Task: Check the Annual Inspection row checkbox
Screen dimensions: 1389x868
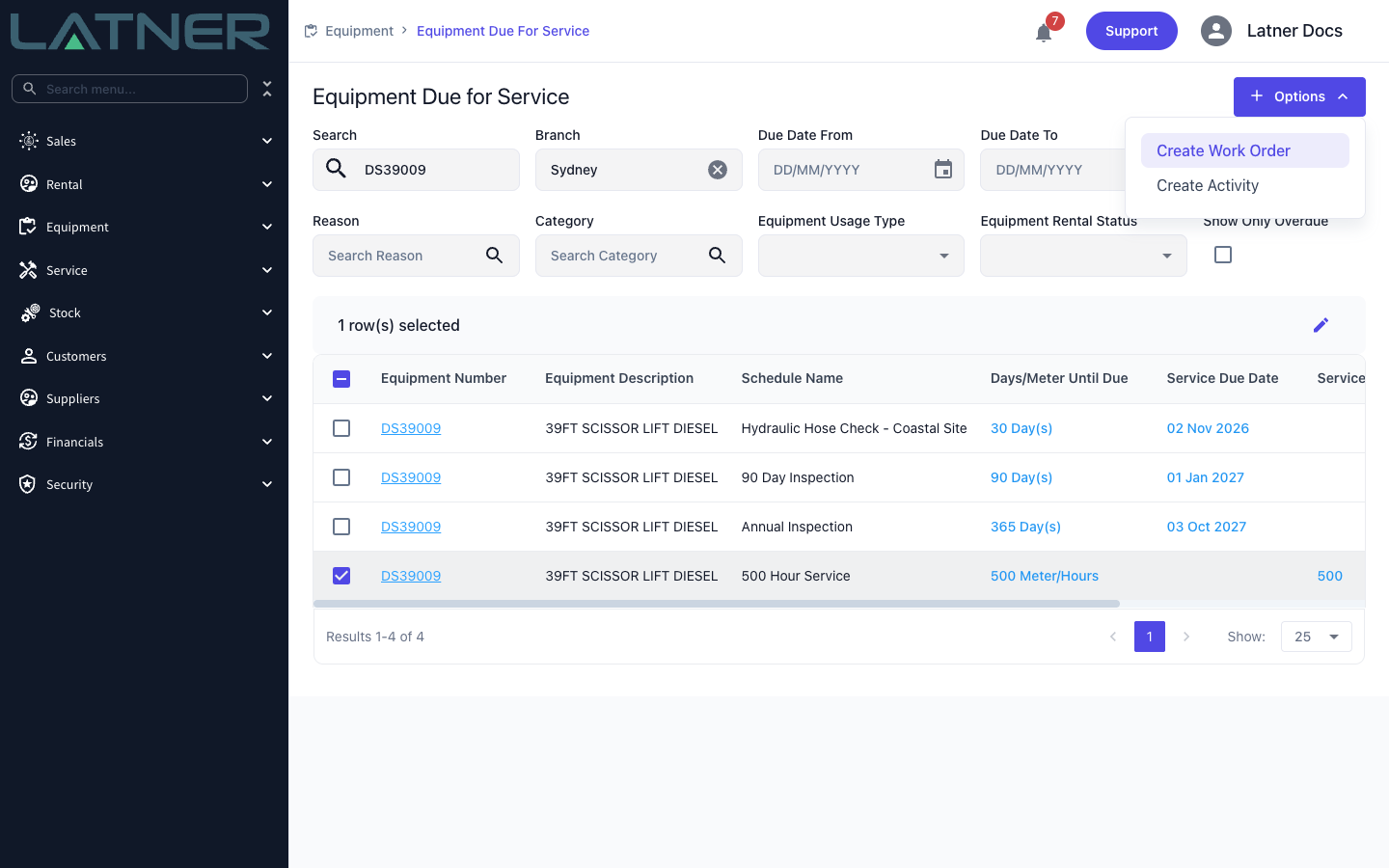Action: pyautogui.click(x=341, y=527)
